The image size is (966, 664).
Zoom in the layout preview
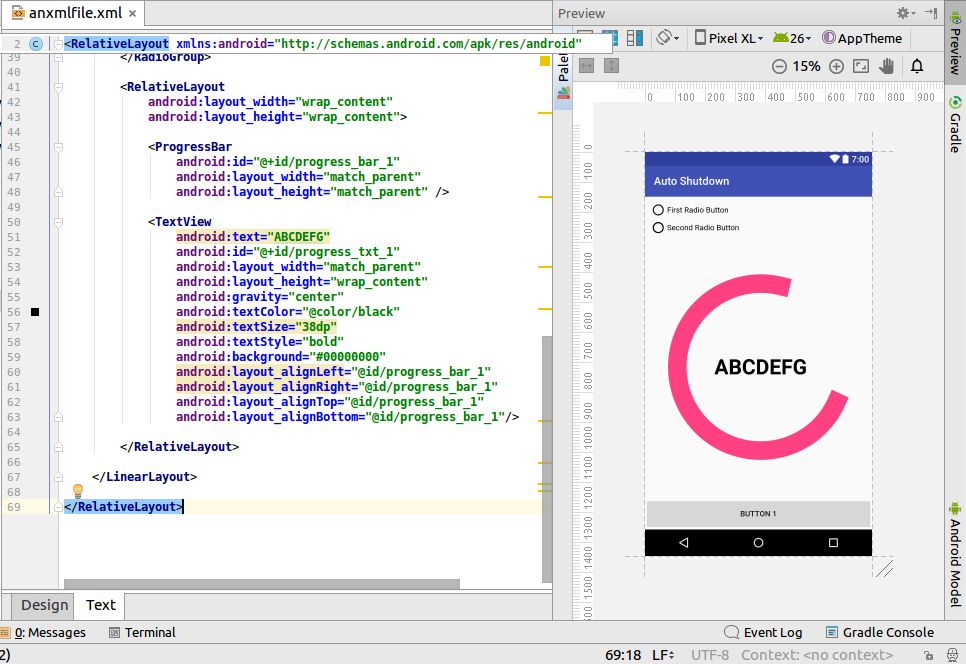tap(836, 67)
